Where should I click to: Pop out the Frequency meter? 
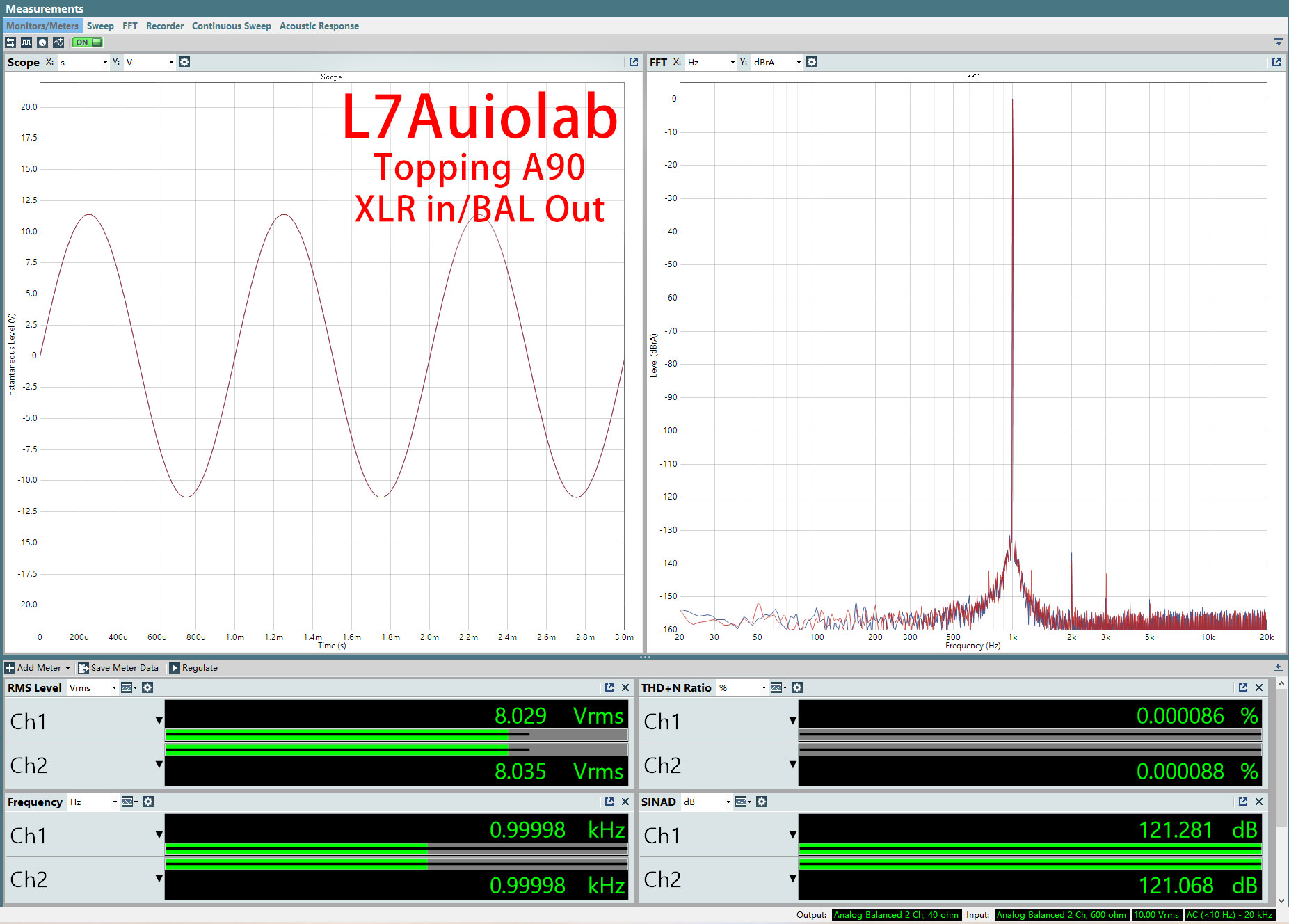(x=609, y=802)
